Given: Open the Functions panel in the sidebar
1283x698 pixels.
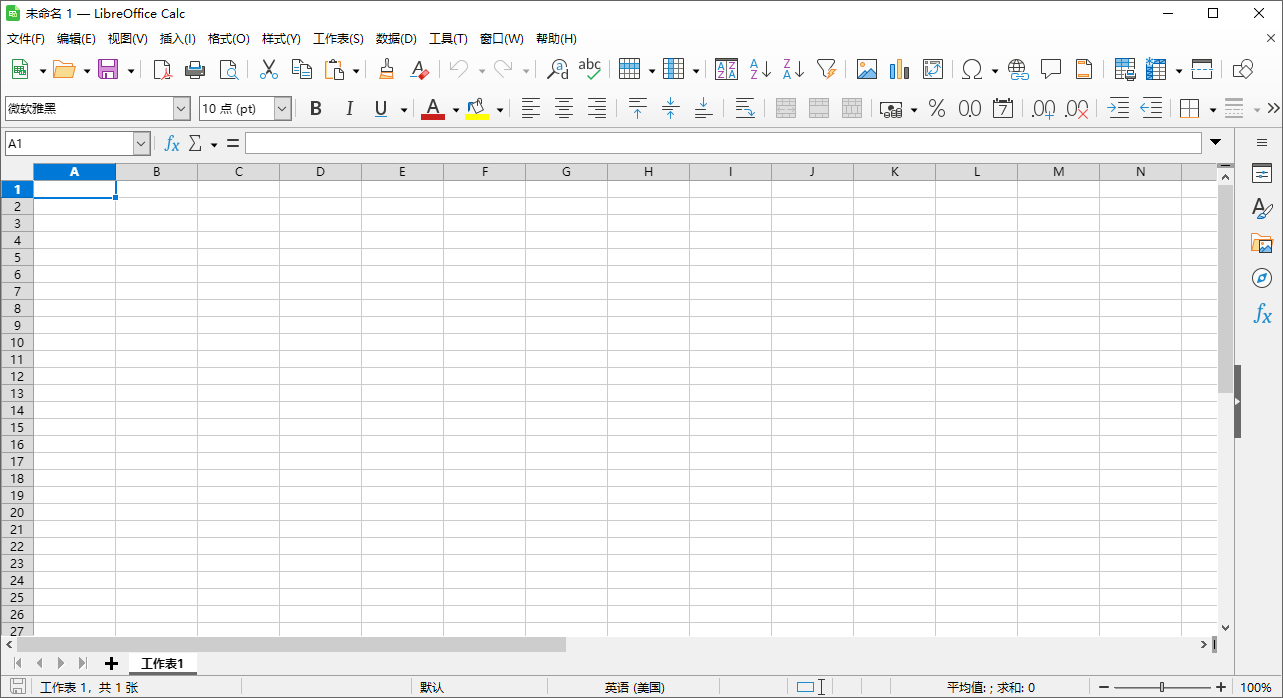Looking at the screenshot, I should pyautogui.click(x=1262, y=315).
